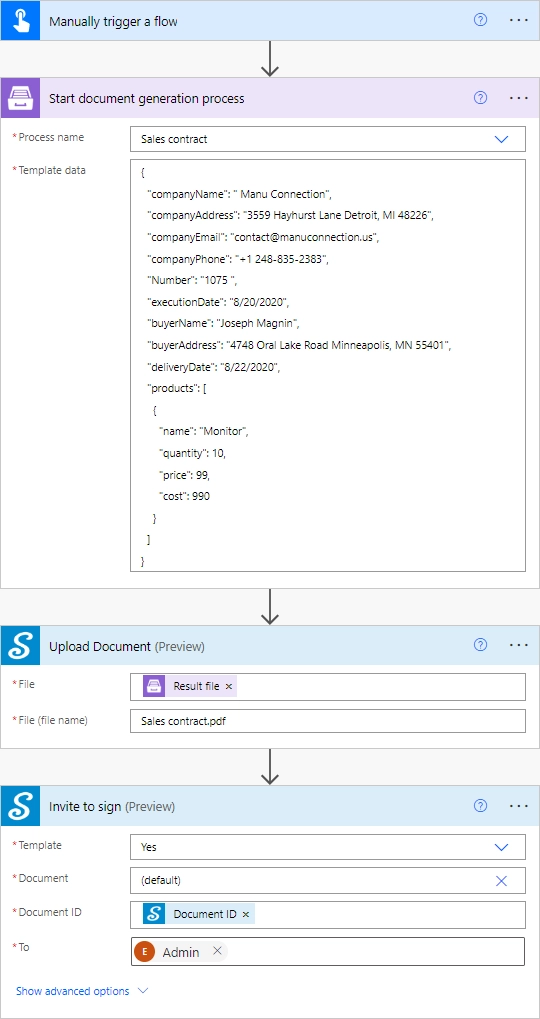Screen dimensions: 540x1019
Task: Open ellipsis menu of Upload Document step
Action: 519,645
